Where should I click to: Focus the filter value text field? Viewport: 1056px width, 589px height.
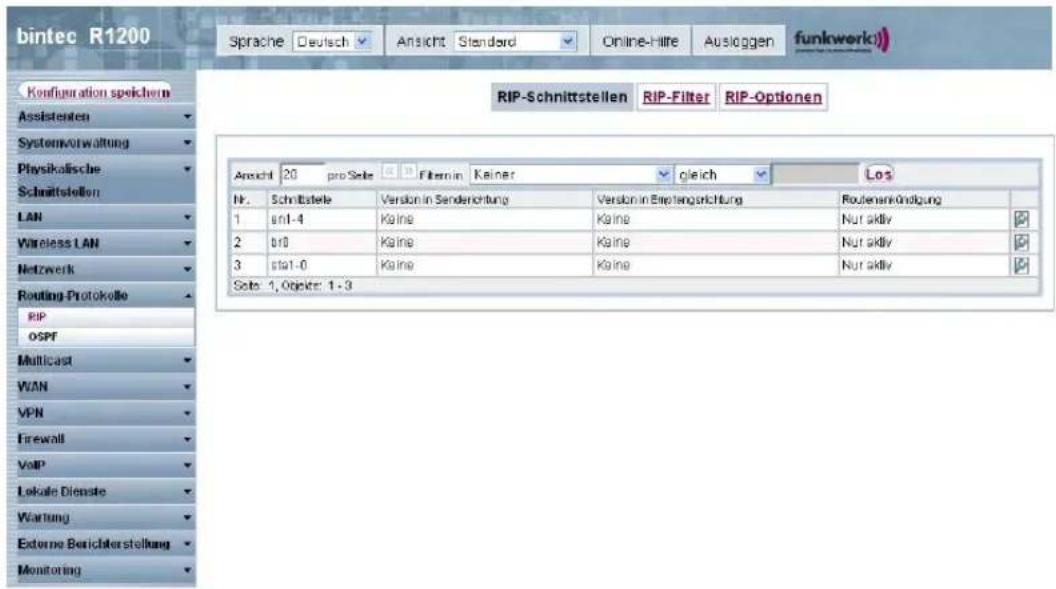tap(816, 175)
